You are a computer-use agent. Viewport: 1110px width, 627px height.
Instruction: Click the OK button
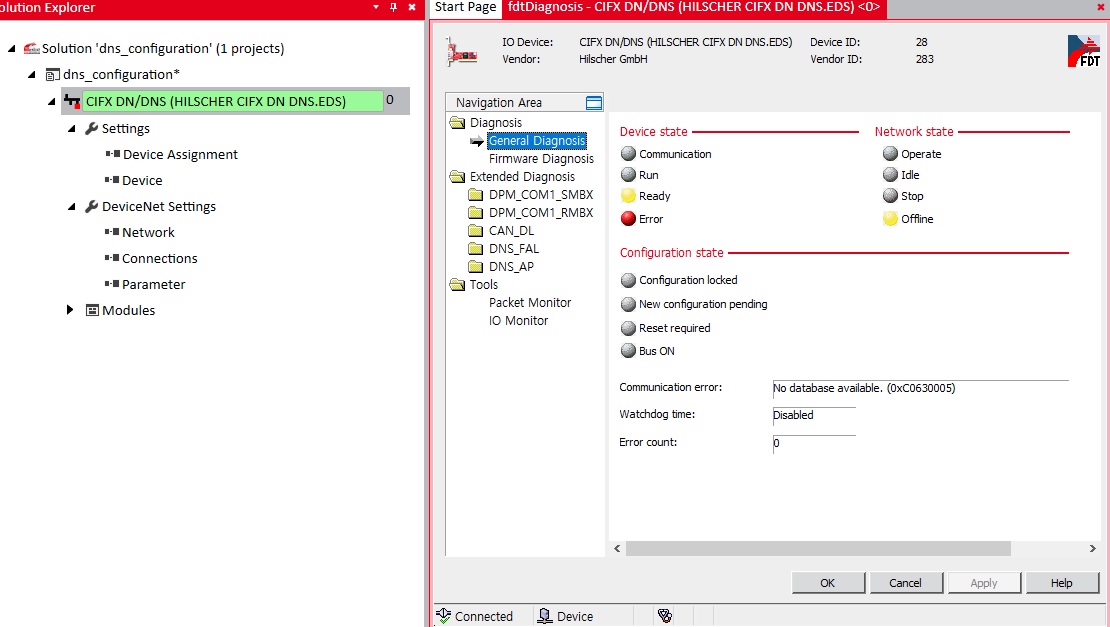828,582
